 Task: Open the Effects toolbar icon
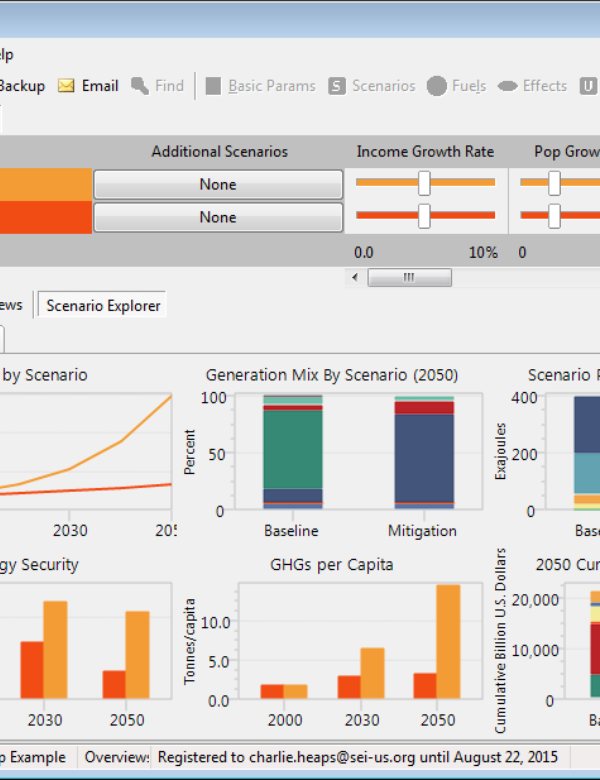pyautogui.click(x=507, y=86)
